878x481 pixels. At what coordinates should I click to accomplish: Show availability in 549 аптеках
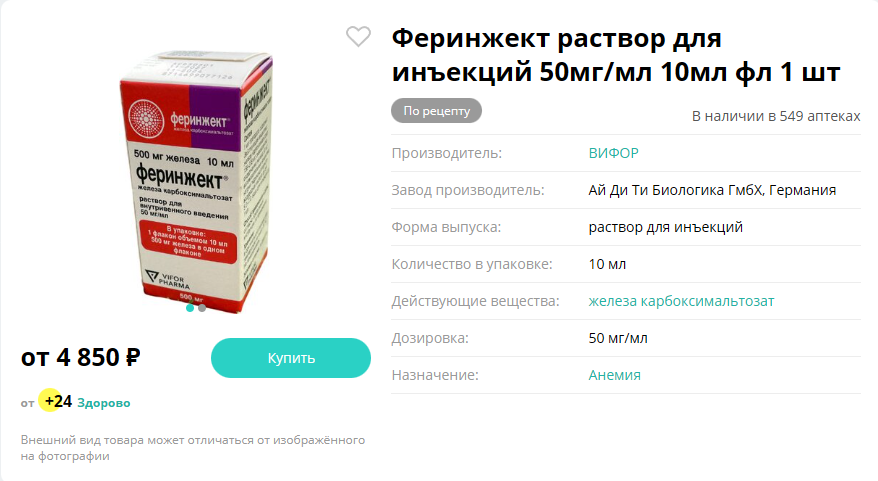pos(776,116)
